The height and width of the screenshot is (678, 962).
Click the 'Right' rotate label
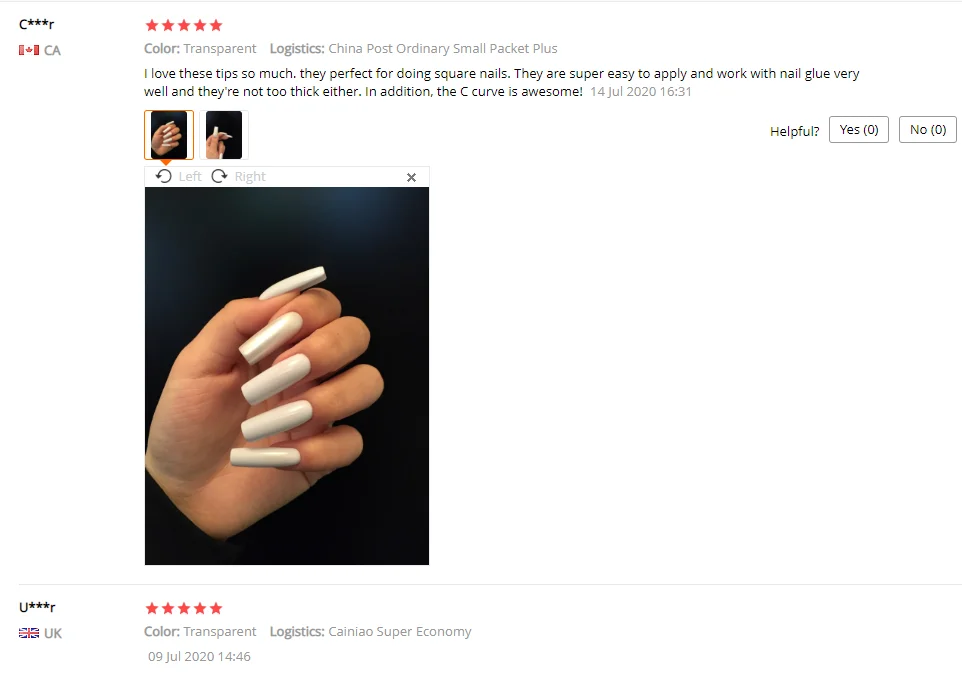[x=250, y=177]
